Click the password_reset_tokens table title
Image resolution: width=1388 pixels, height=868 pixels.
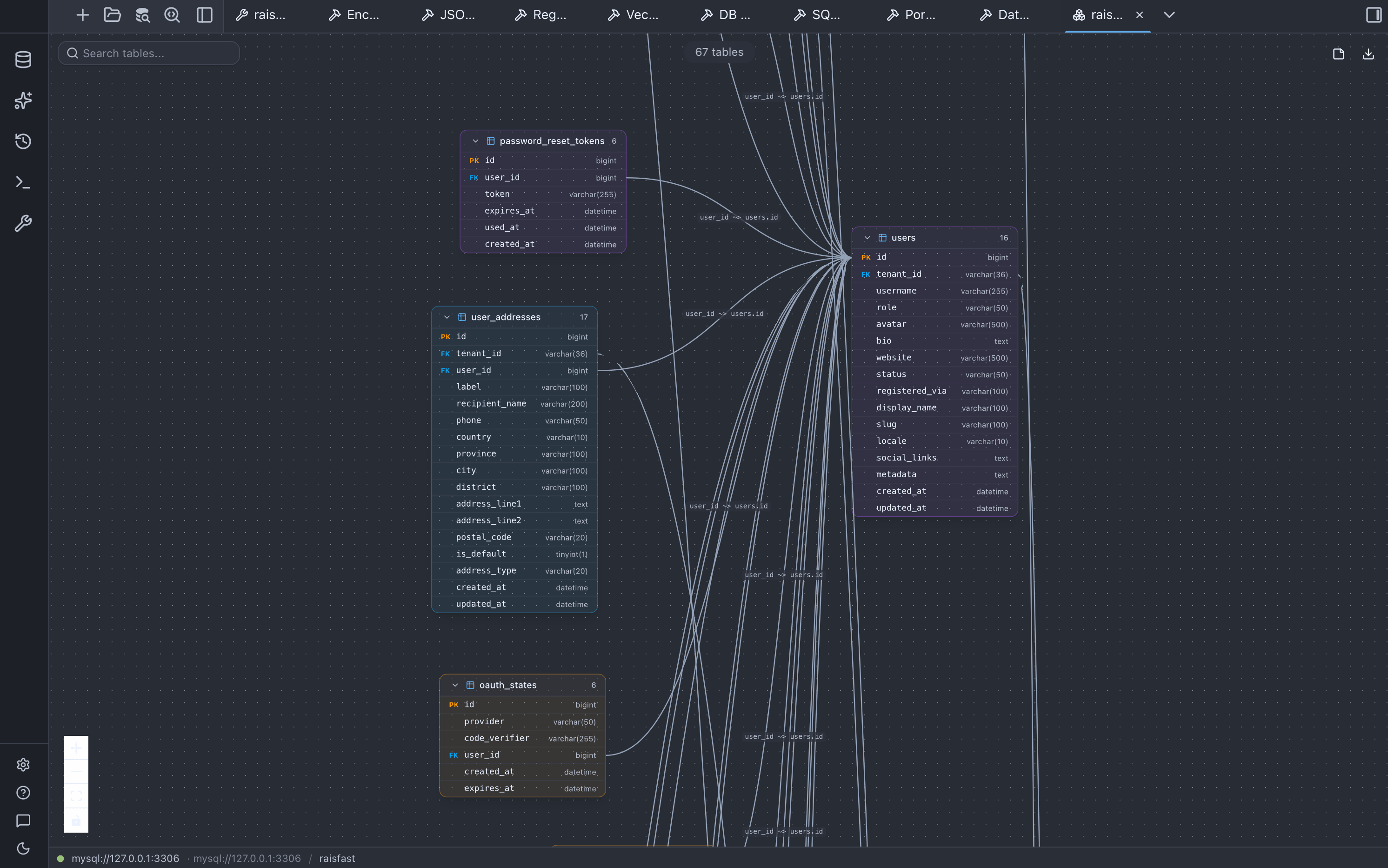pyautogui.click(x=552, y=141)
